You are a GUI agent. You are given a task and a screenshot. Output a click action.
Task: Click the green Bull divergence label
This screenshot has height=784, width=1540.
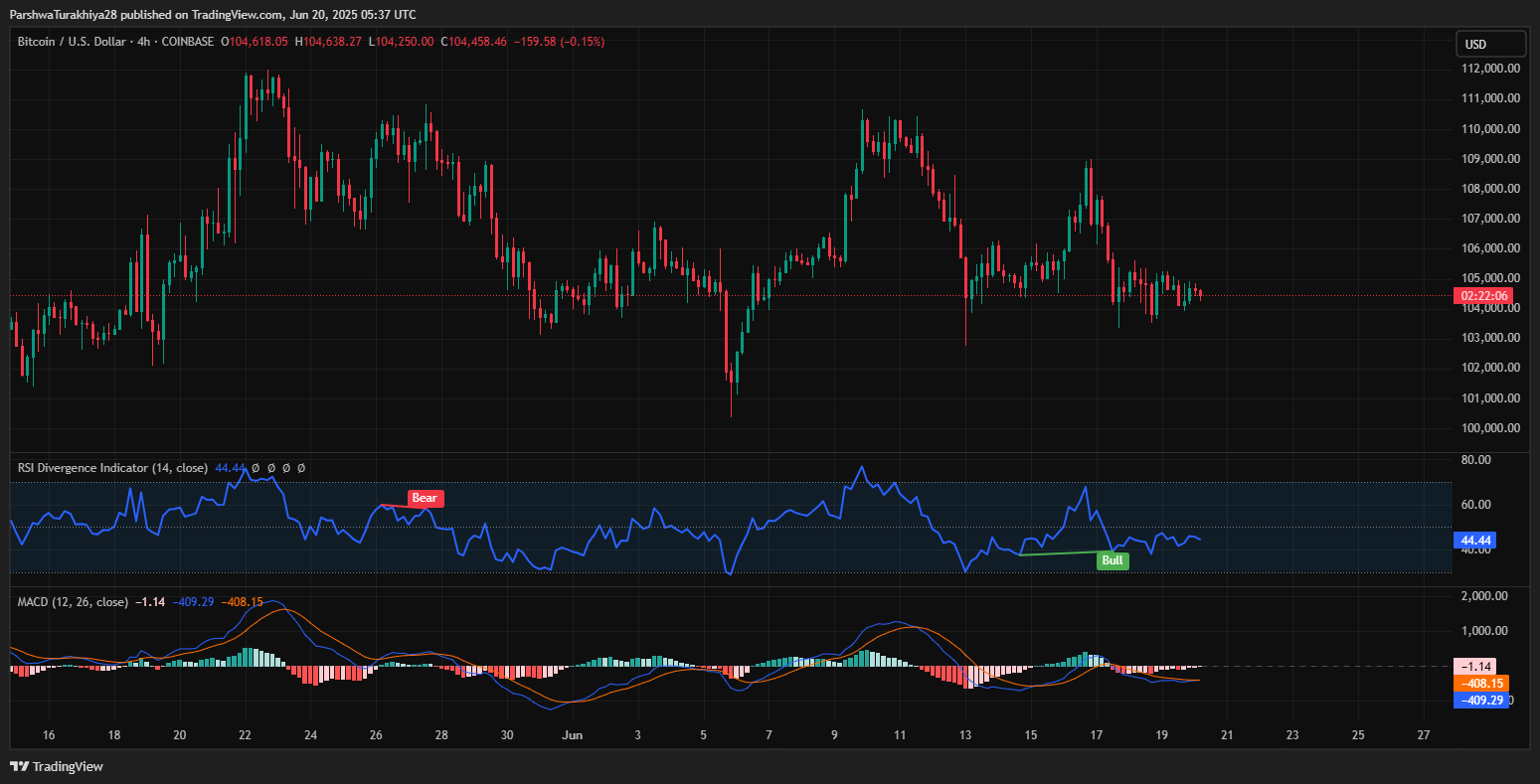click(x=1112, y=560)
